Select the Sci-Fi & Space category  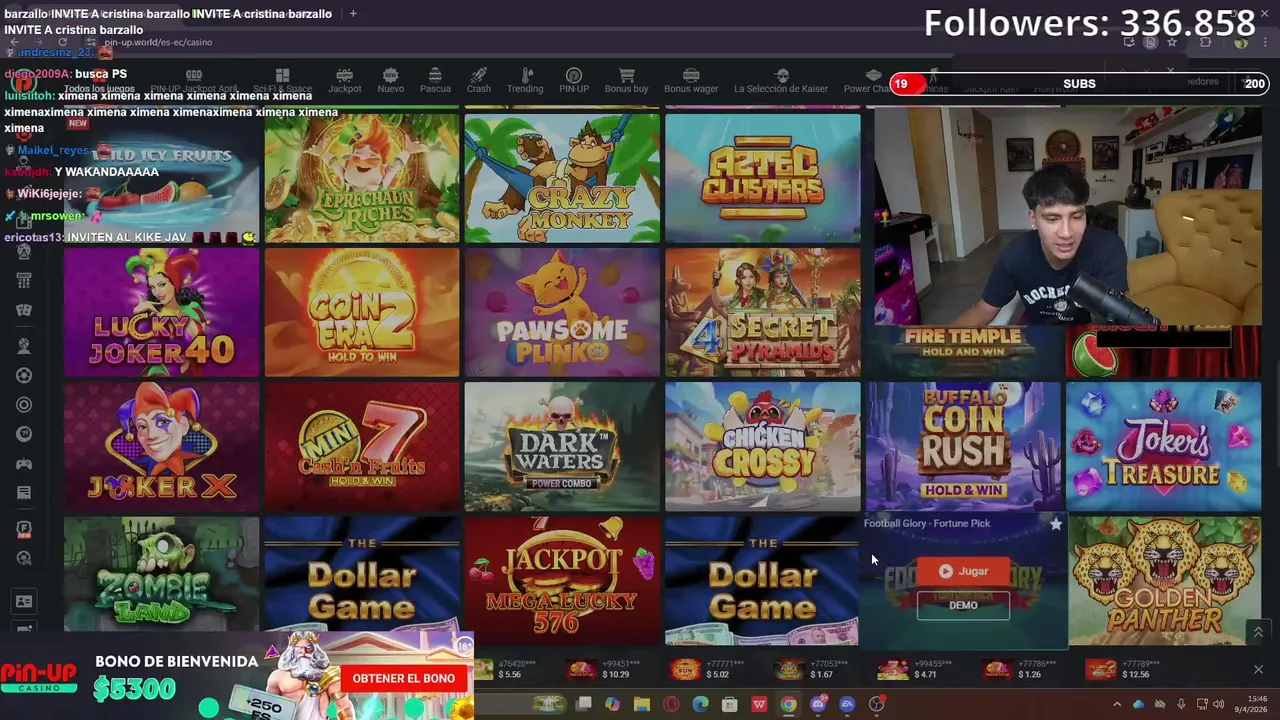pyautogui.click(x=282, y=81)
